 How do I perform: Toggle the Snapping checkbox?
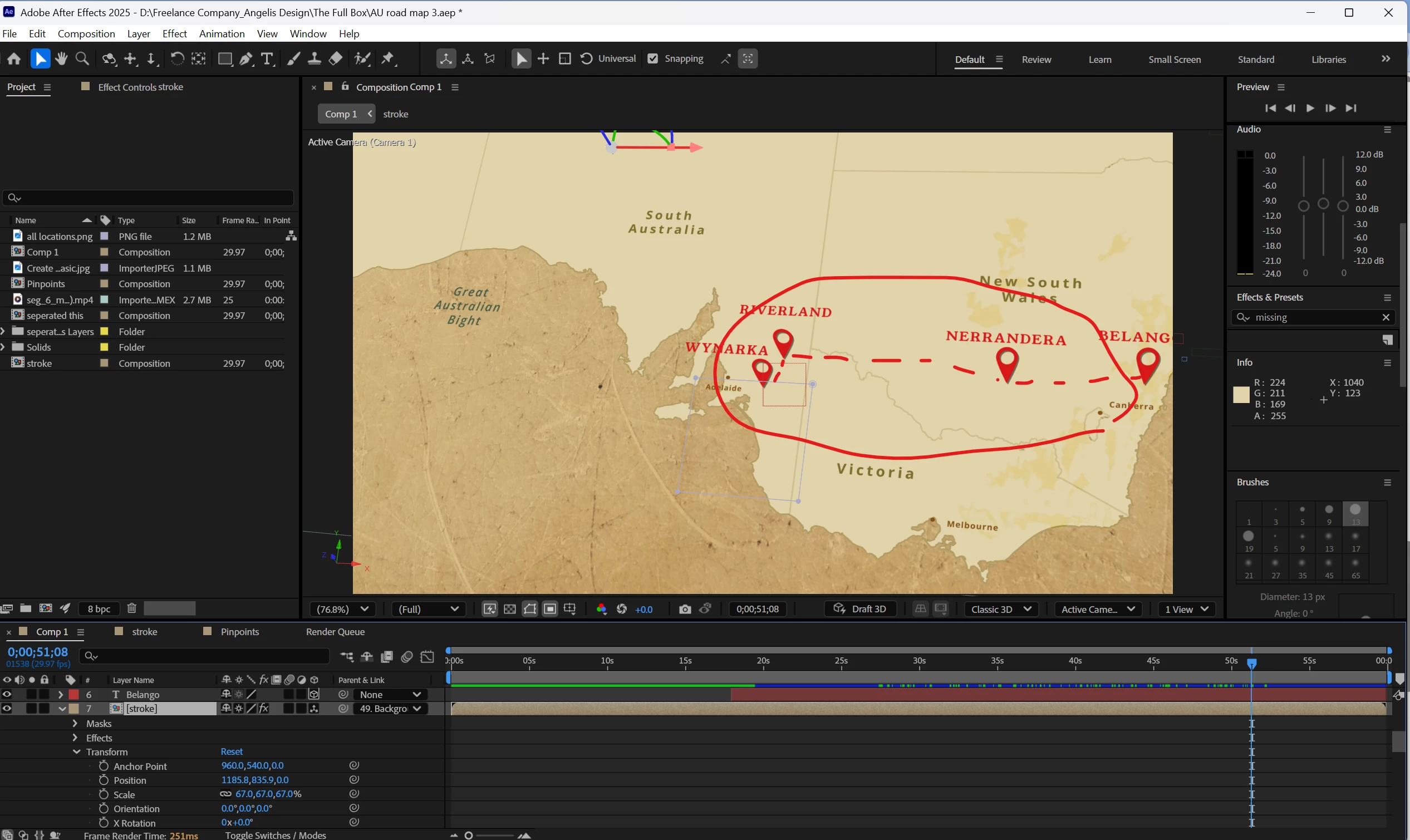[x=652, y=59]
